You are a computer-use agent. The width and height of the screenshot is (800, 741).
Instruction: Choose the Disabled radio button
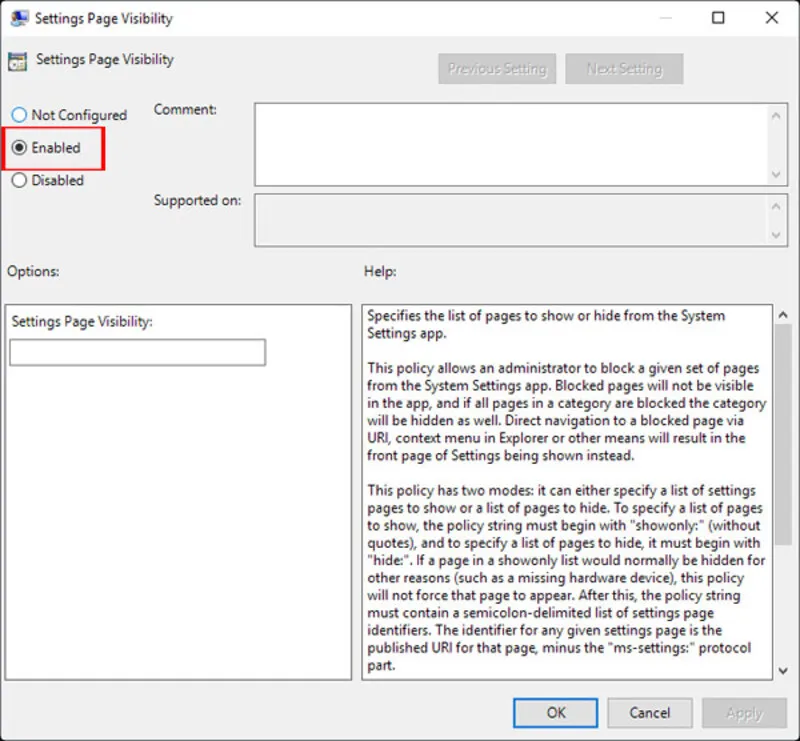click(x=19, y=180)
